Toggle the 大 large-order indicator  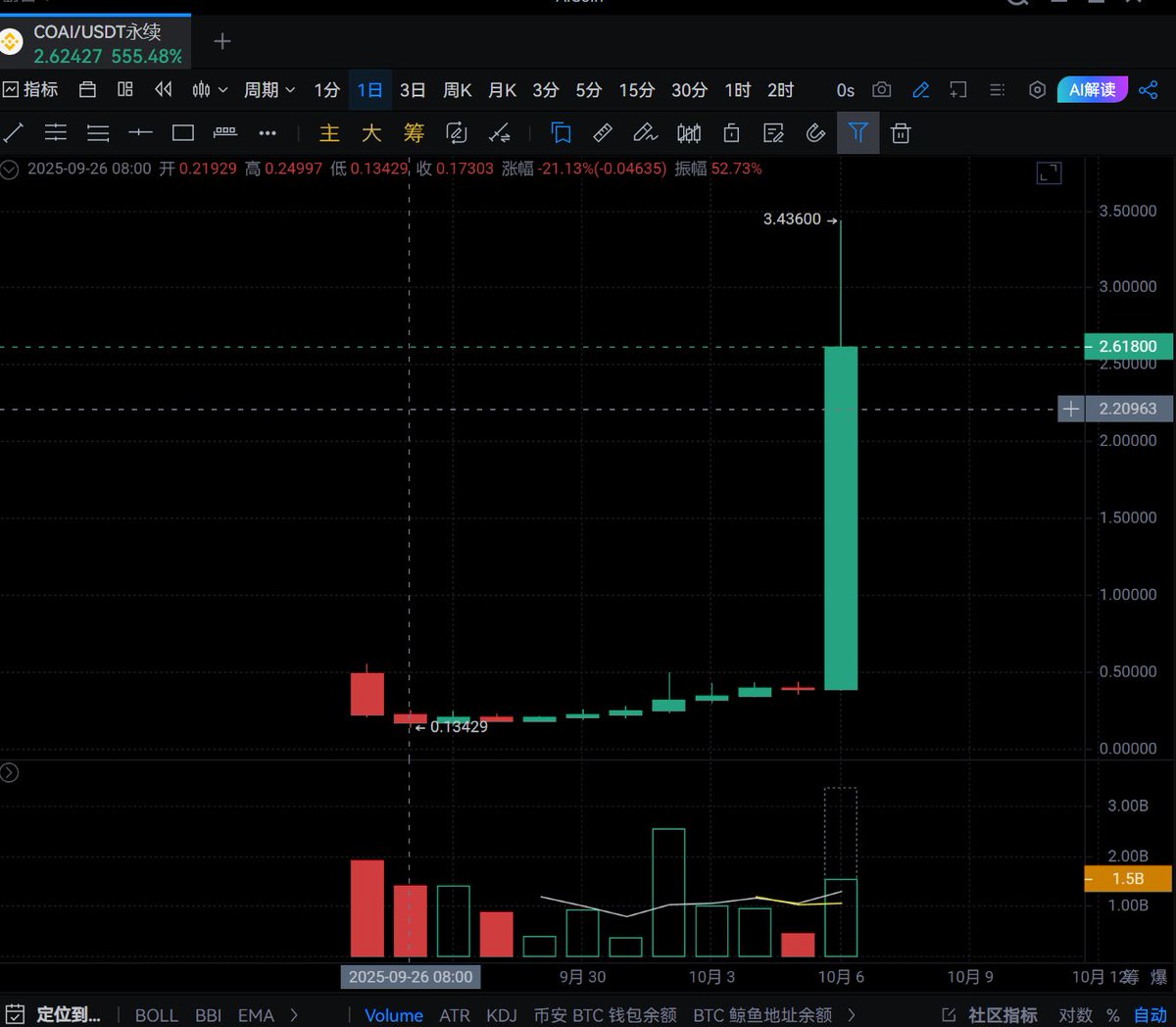371,133
